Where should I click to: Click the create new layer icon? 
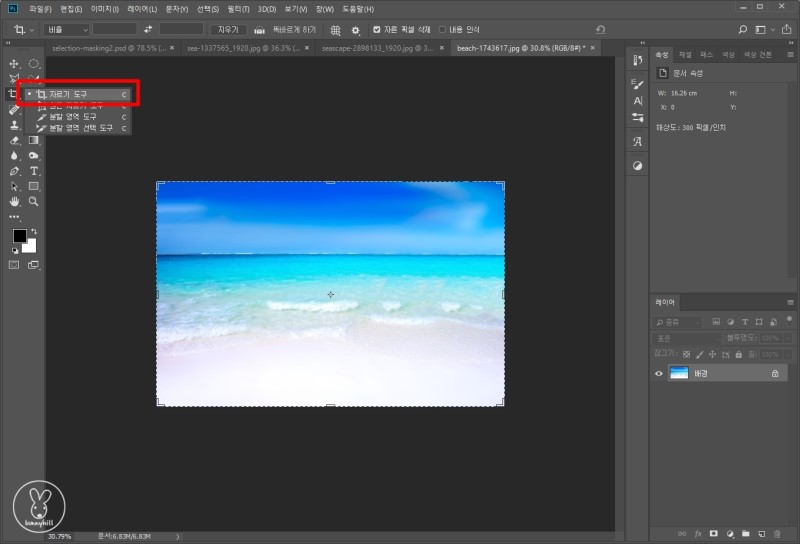(761, 534)
